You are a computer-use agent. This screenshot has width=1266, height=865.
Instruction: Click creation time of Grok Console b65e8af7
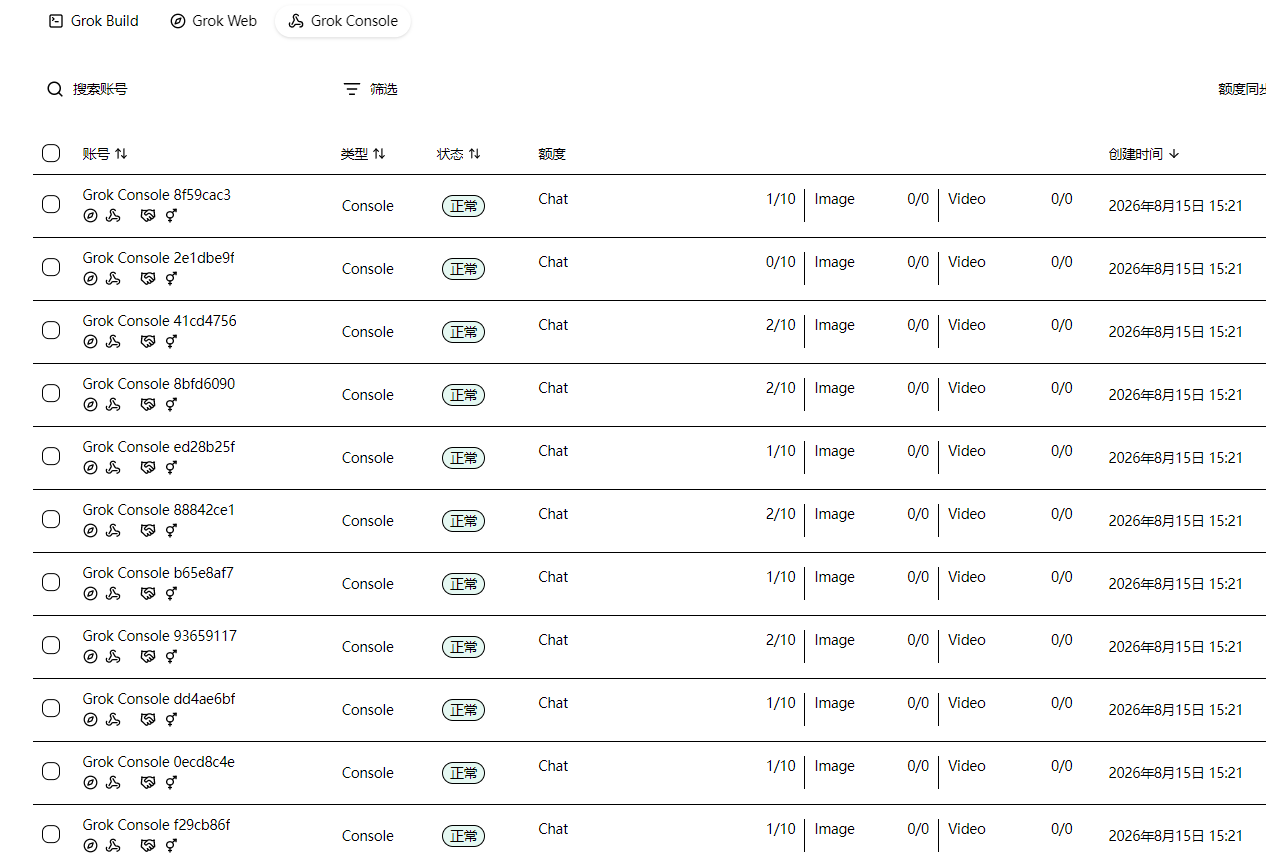pyautogui.click(x=1176, y=584)
